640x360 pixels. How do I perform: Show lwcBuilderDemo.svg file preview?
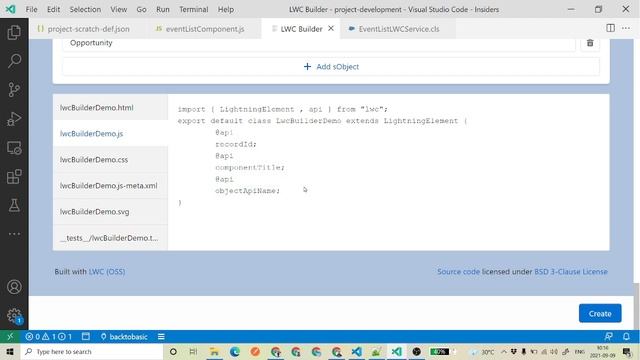[110, 212]
